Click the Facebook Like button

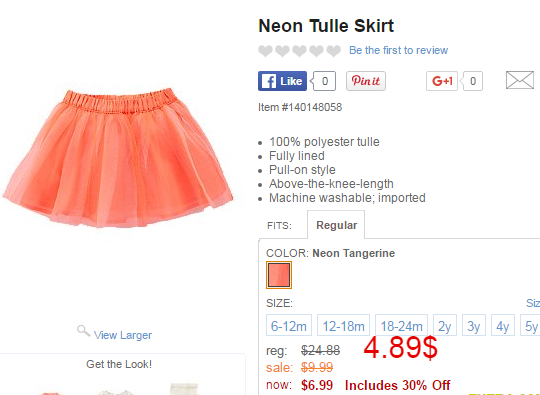coord(282,81)
